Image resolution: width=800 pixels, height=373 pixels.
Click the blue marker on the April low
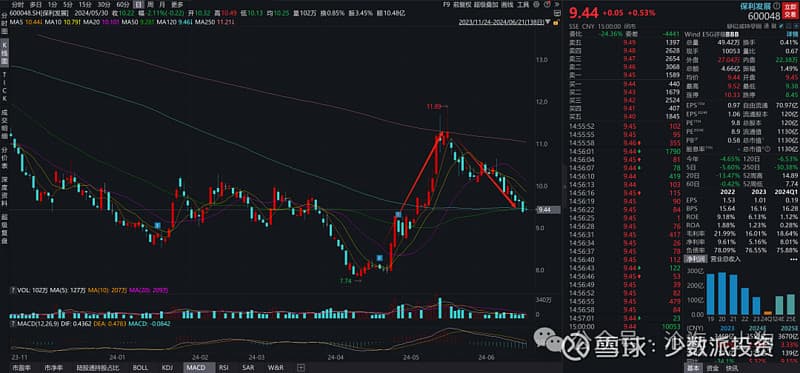click(379, 258)
